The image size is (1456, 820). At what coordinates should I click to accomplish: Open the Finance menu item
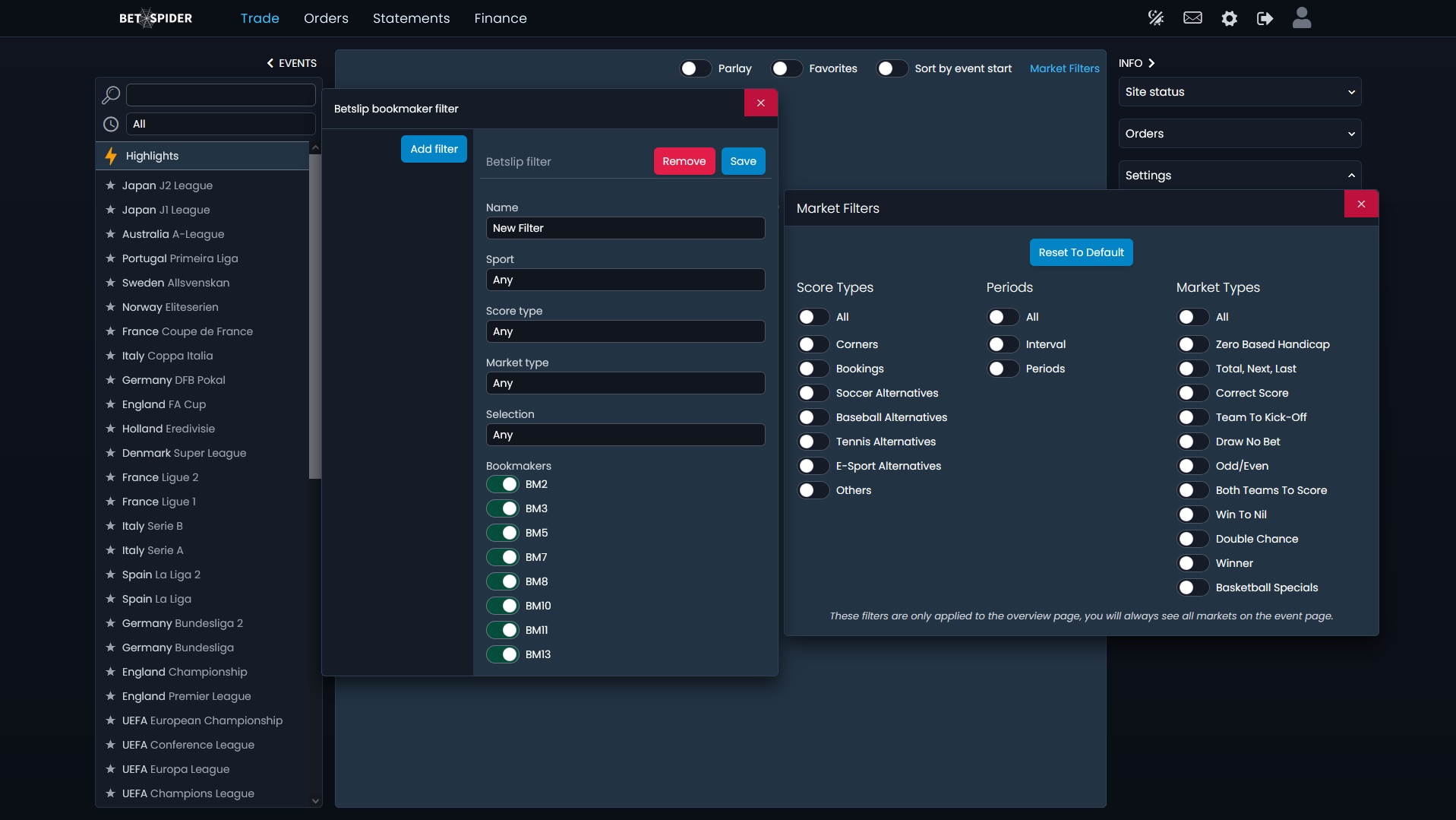pos(500,18)
